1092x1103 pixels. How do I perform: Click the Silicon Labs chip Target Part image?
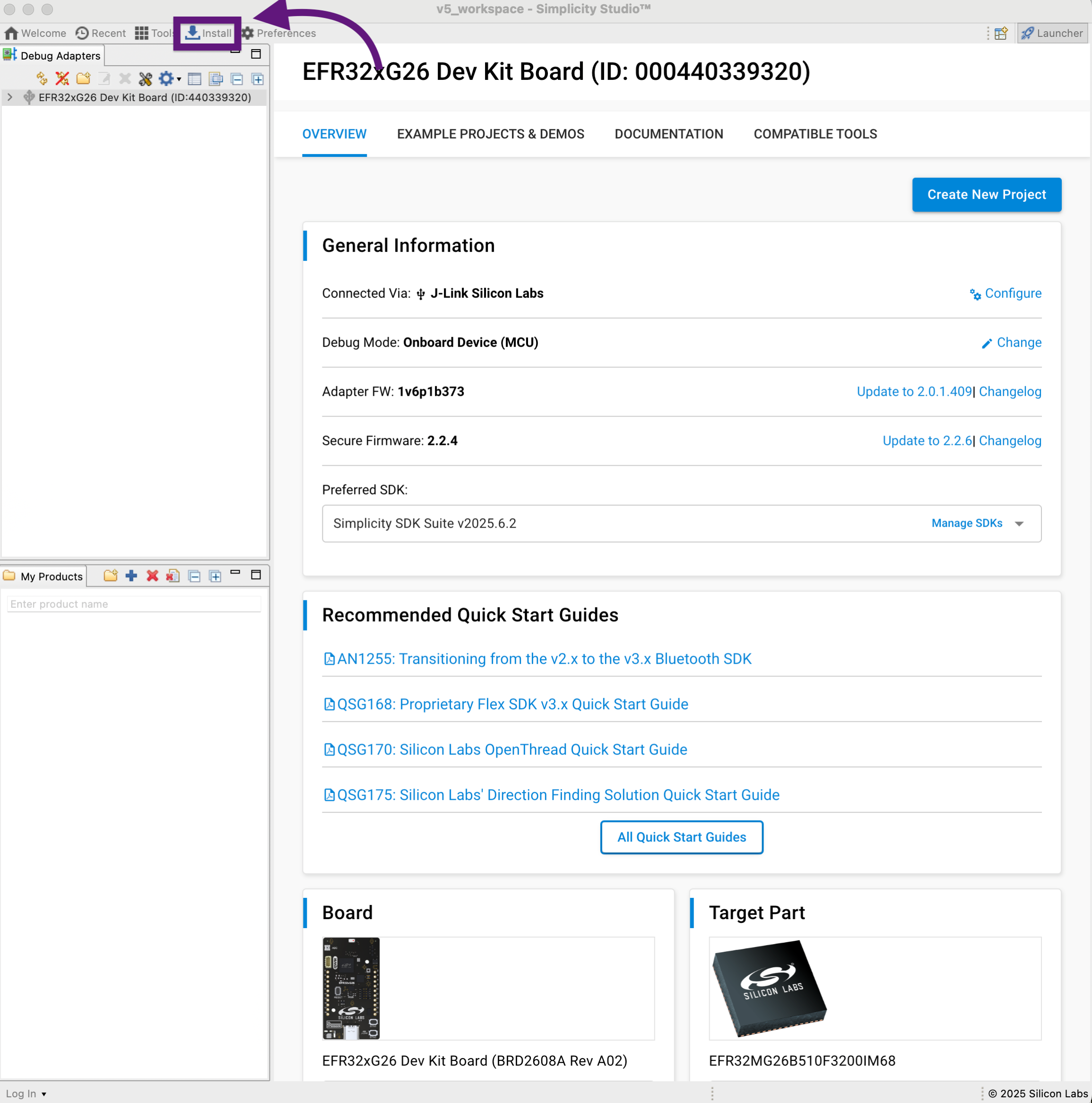(x=769, y=988)
